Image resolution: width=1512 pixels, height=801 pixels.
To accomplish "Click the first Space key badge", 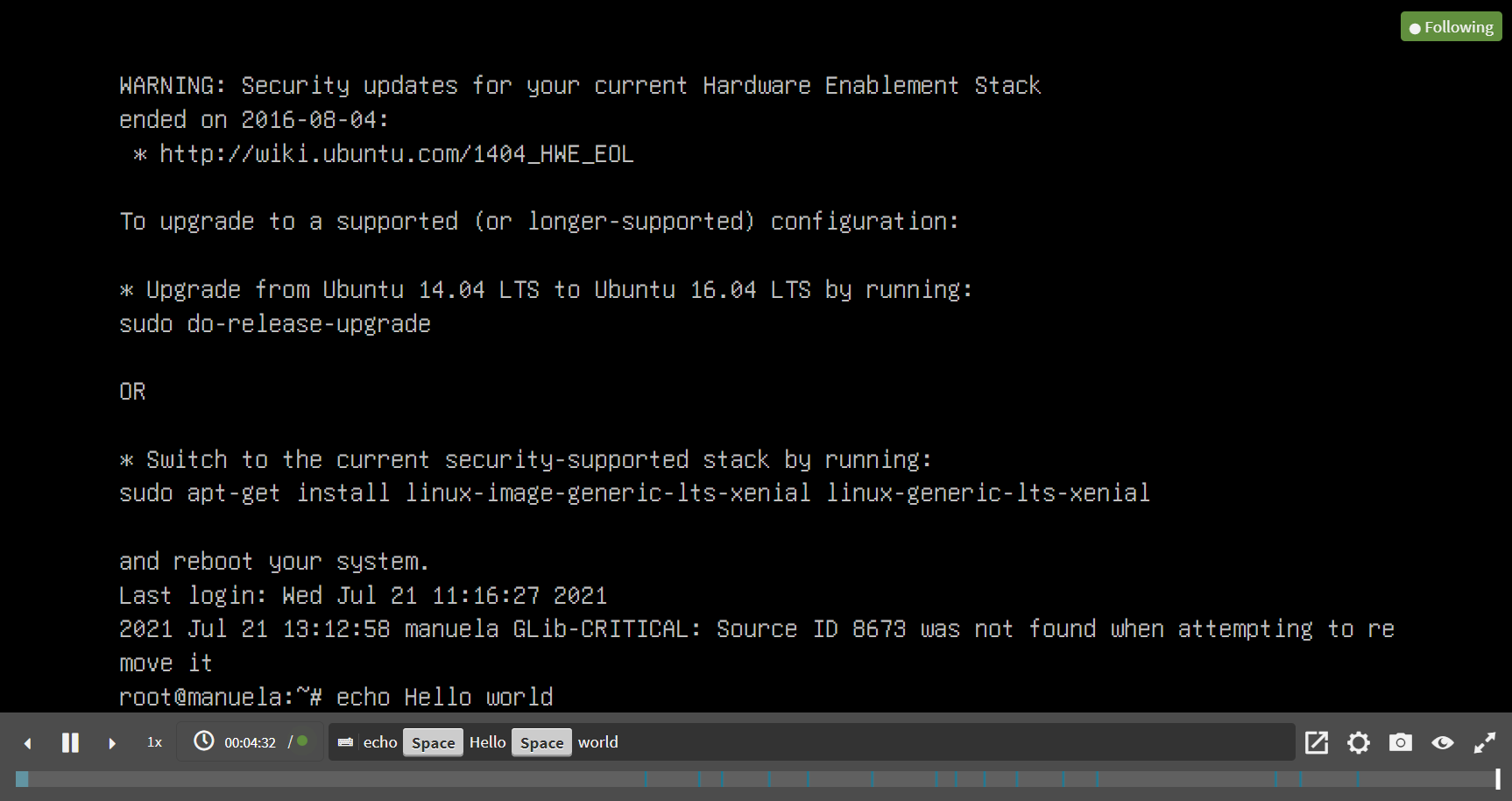I will point(433,742).
